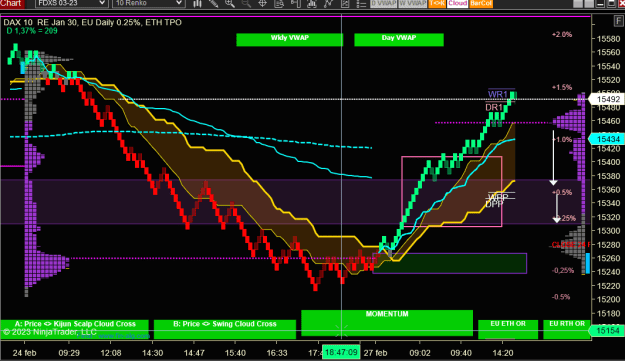Minimize the chart window
Image resolution: width=625 pixels, height=361 pixels.
[x=600, y=4]
